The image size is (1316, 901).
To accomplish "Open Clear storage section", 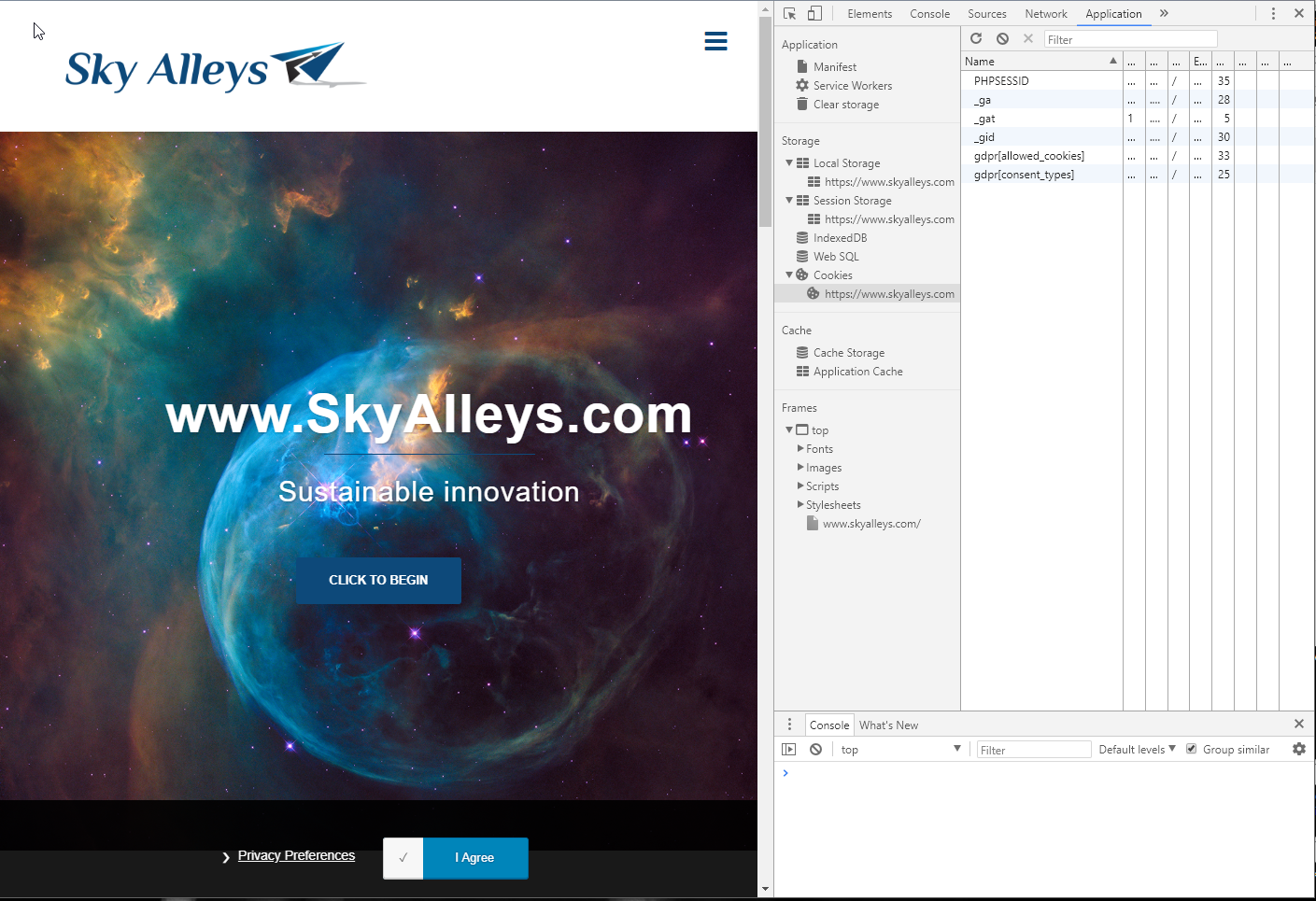I will point(846,104).
